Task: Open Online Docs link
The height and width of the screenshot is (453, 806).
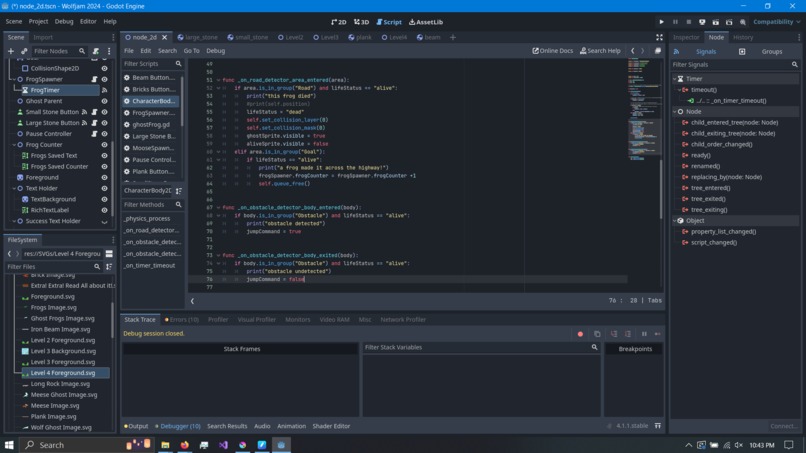Action: point(553,51)
